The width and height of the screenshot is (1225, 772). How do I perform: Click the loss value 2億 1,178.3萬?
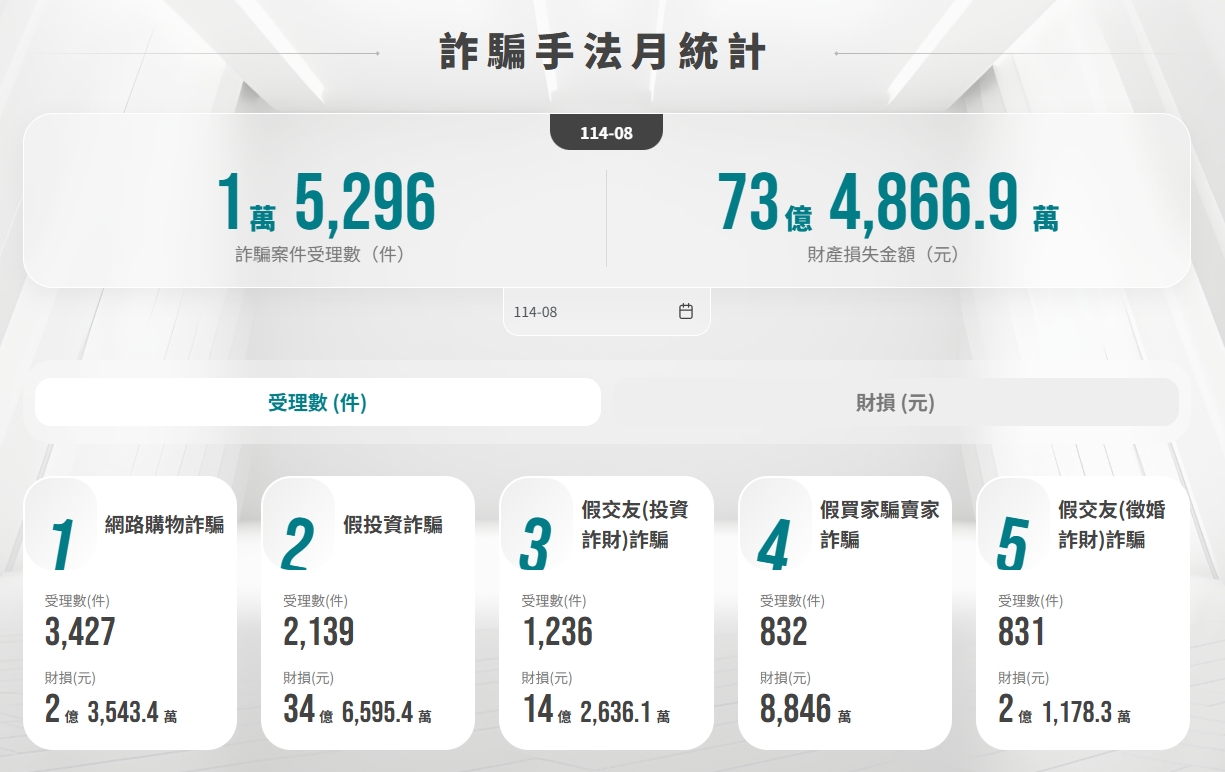tap(1065, 710)
